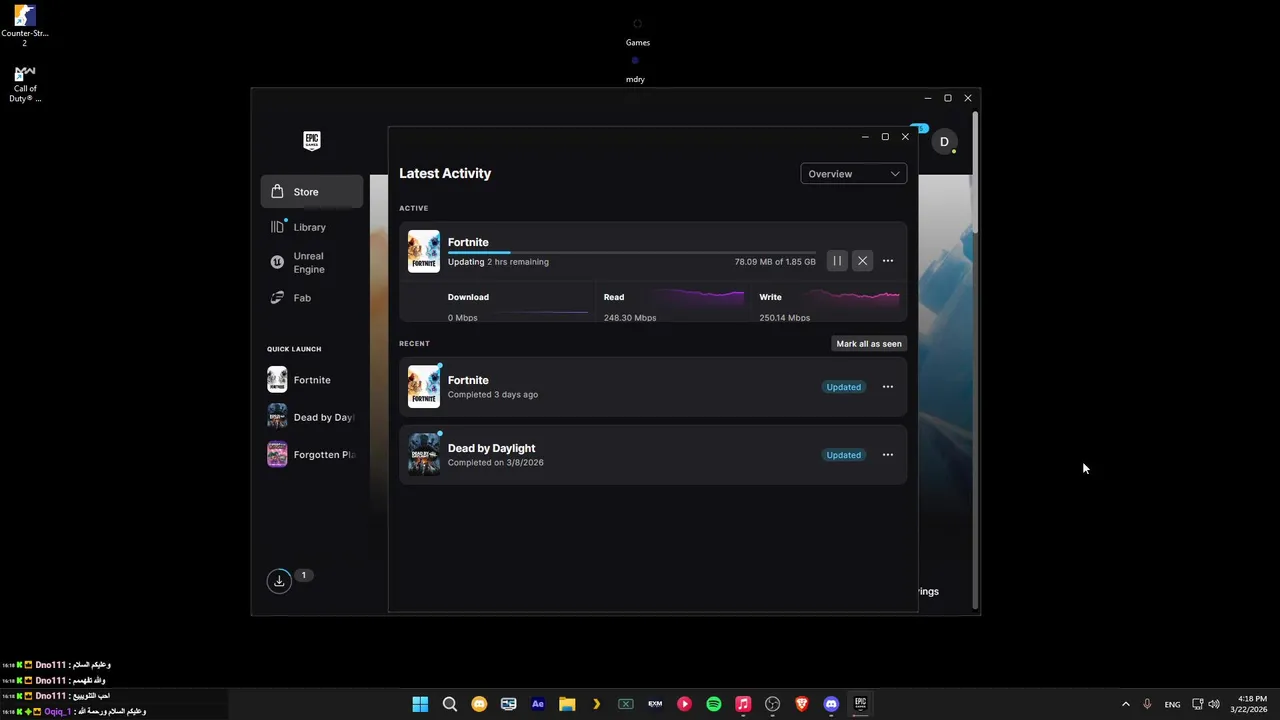Open taskbar Search
Screen dimensions: 1280x720
tap(450, 704)
